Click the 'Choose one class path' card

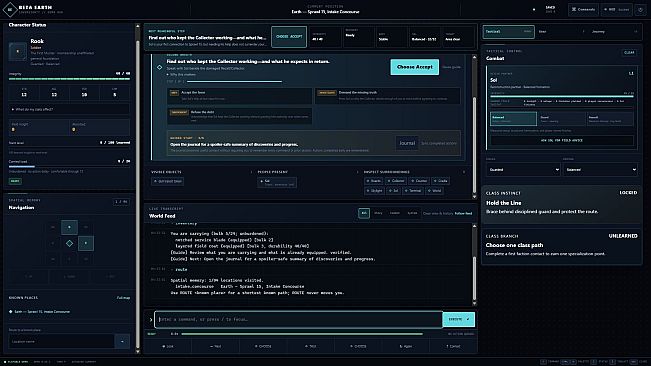[561, 246]
